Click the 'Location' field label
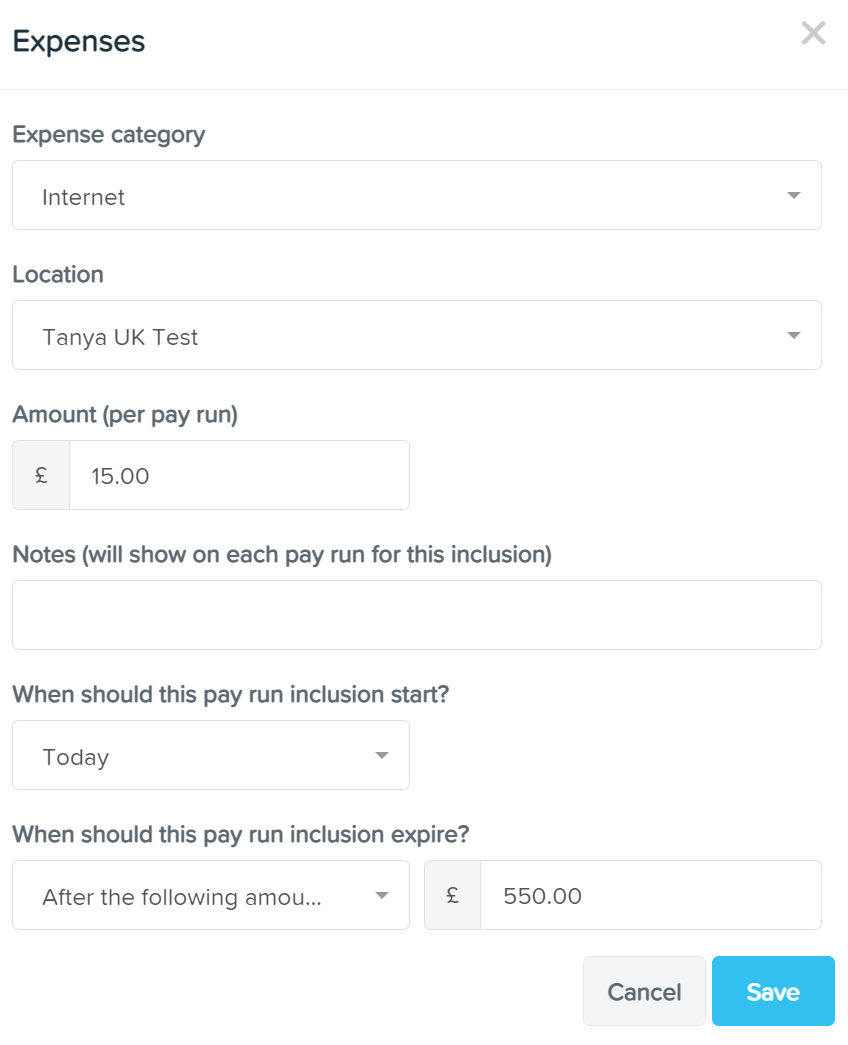 [x=58, y=275]
